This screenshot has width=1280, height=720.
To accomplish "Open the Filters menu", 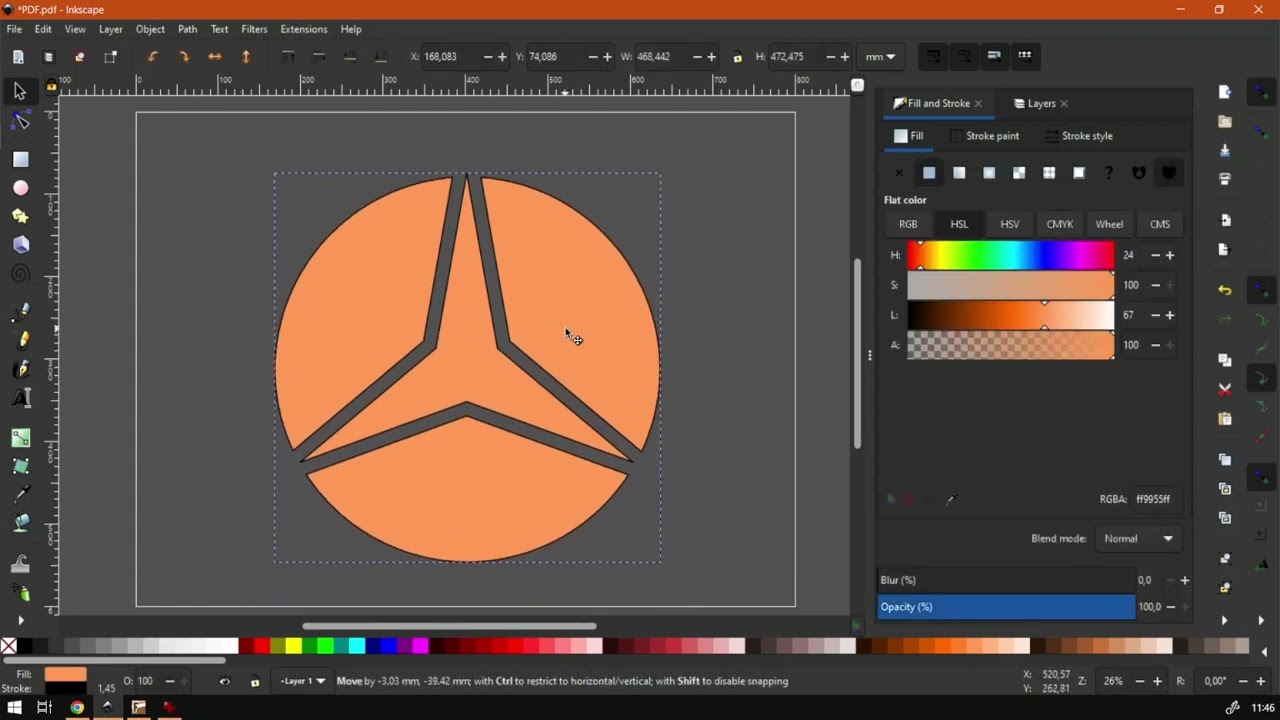I will 254,29.
